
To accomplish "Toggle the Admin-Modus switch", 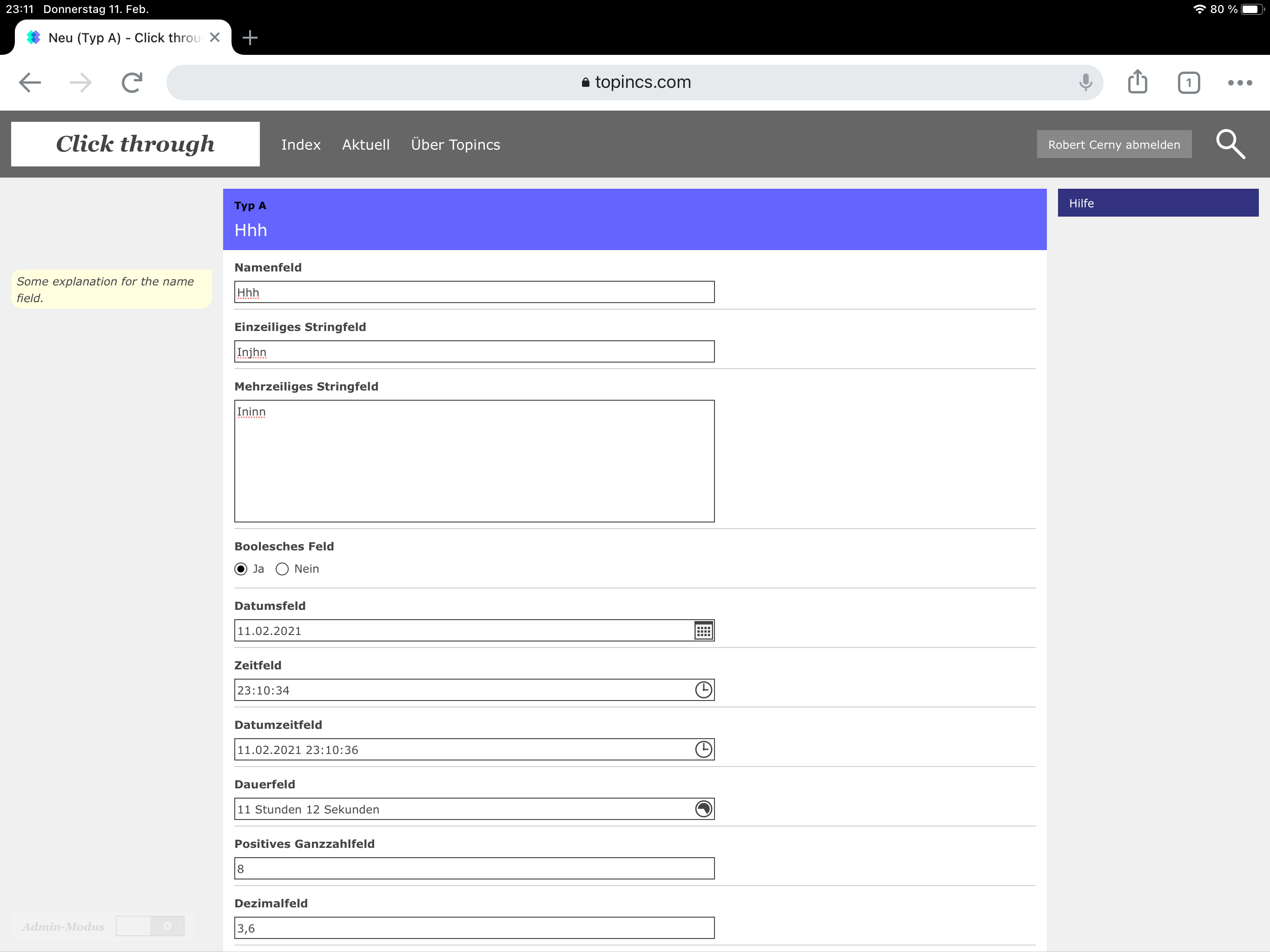I will pyautogui.click(x=150, y=926).
